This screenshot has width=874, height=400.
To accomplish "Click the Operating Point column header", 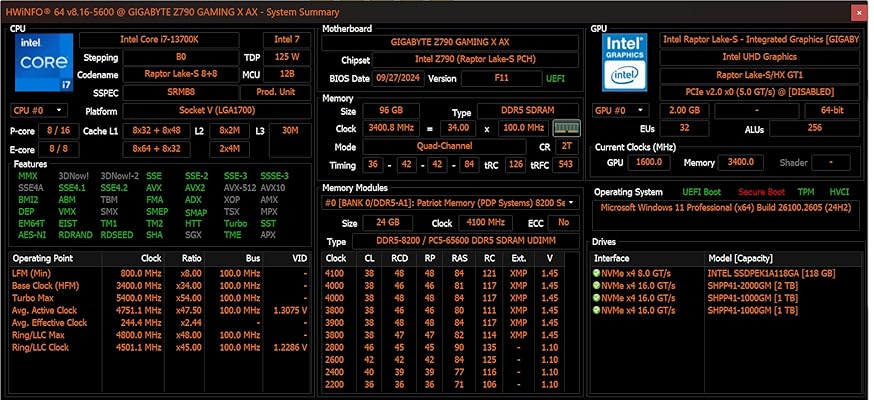I will point(42,257).
